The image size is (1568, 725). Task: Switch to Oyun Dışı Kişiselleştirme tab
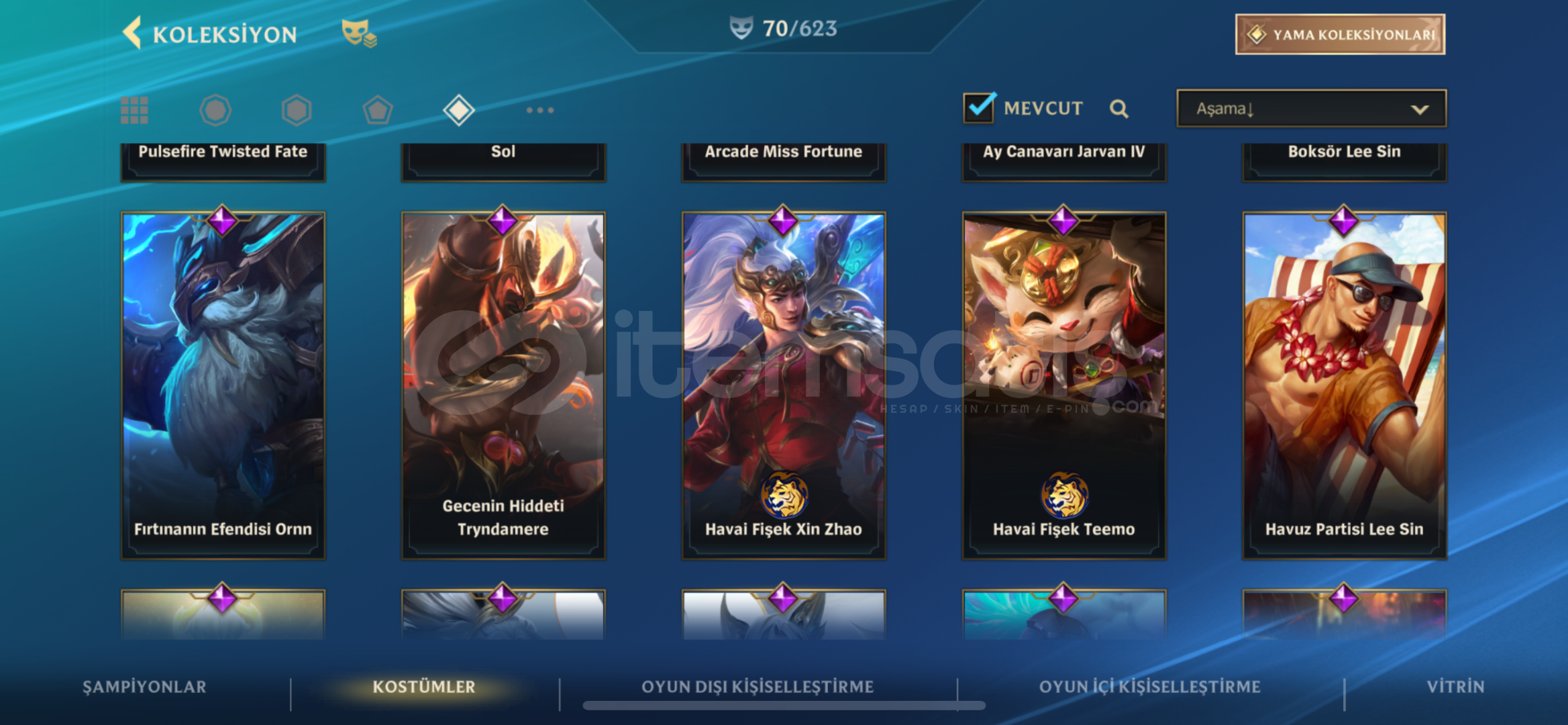pyautogui.click(x=757, y=687)
